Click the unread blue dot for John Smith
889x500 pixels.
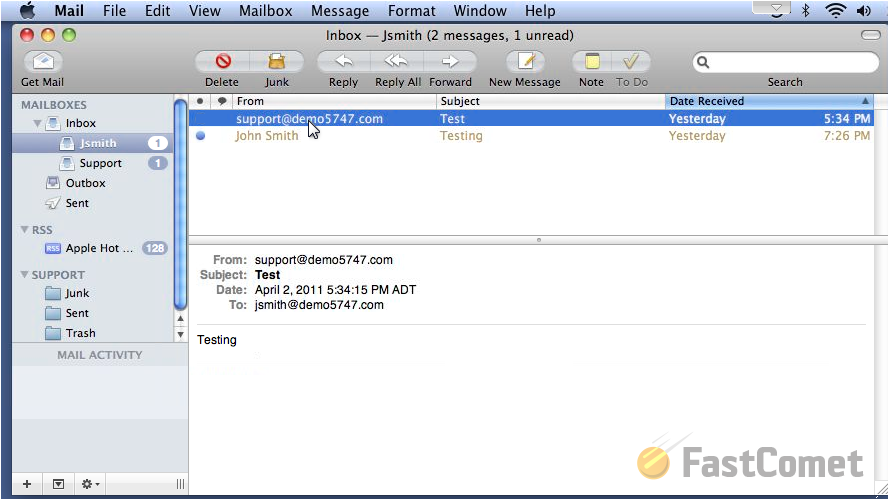coord(200,135)
